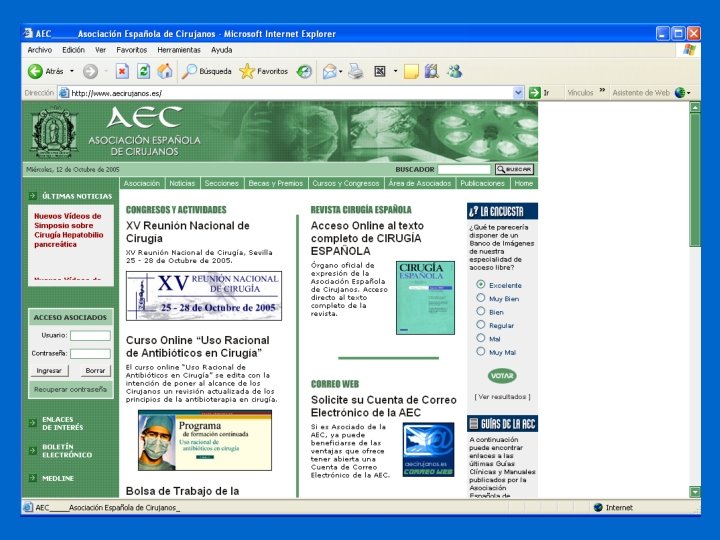Select the Muy Mal survey option

(x=481, y=352)
